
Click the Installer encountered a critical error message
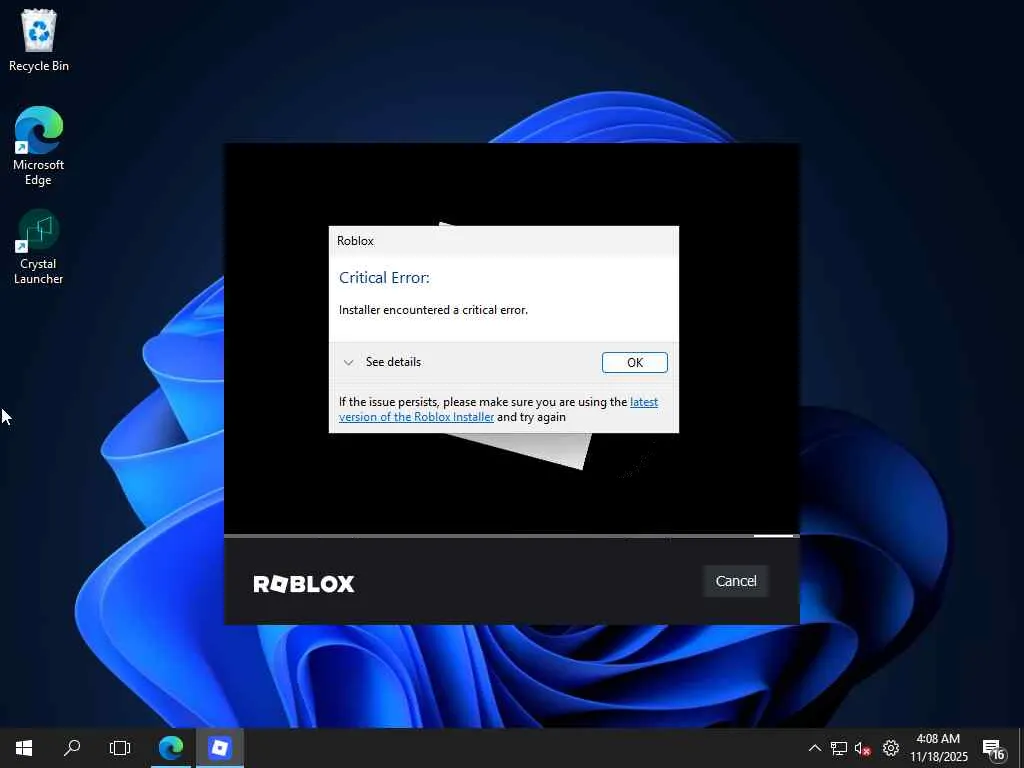click(x=433, y=310)
